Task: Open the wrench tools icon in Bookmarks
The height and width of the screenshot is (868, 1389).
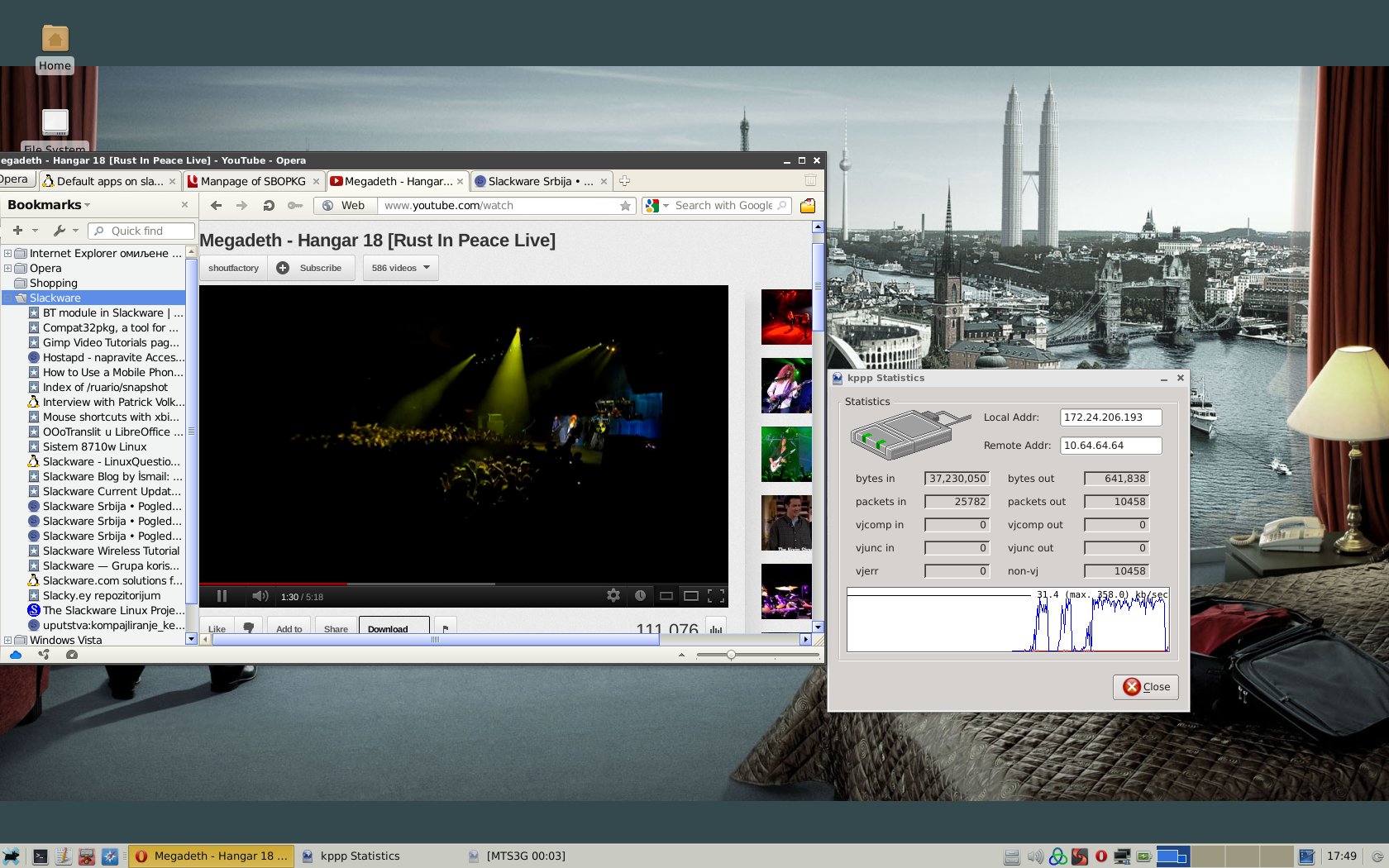Action: [60, 231]
